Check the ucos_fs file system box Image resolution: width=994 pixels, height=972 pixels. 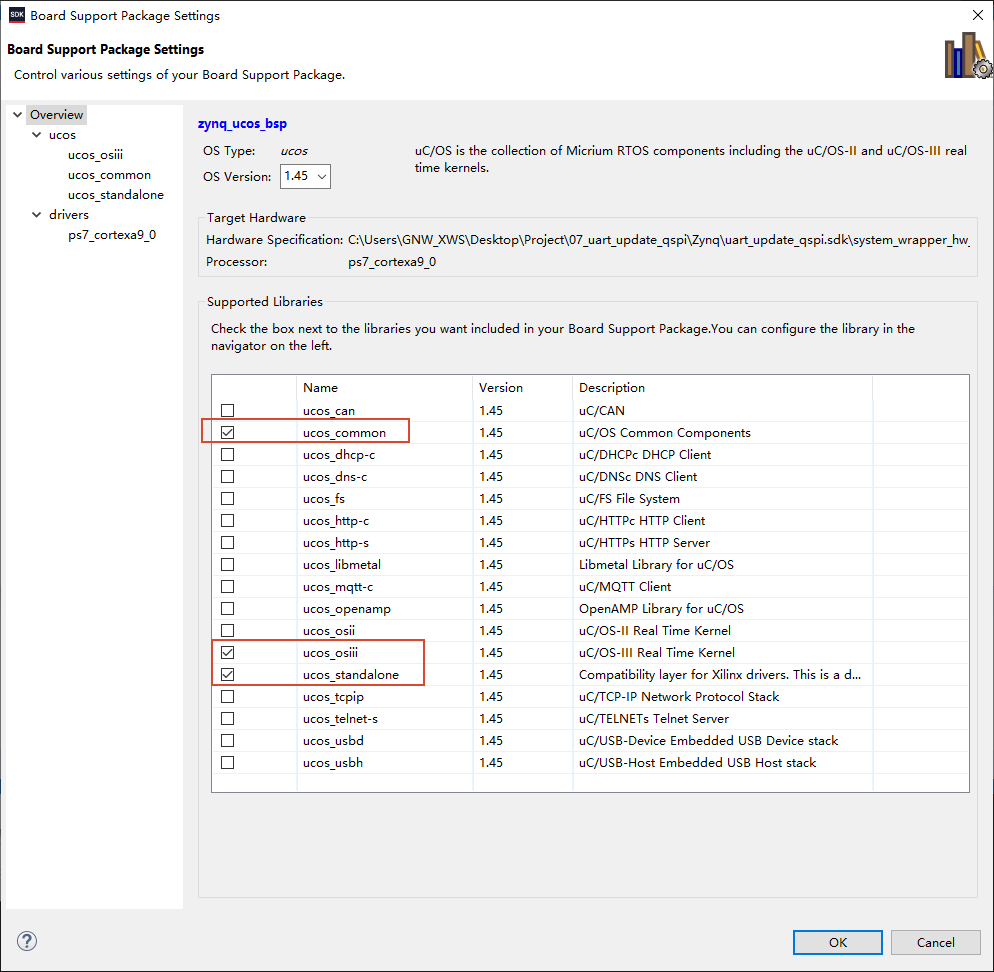(228, 499)
